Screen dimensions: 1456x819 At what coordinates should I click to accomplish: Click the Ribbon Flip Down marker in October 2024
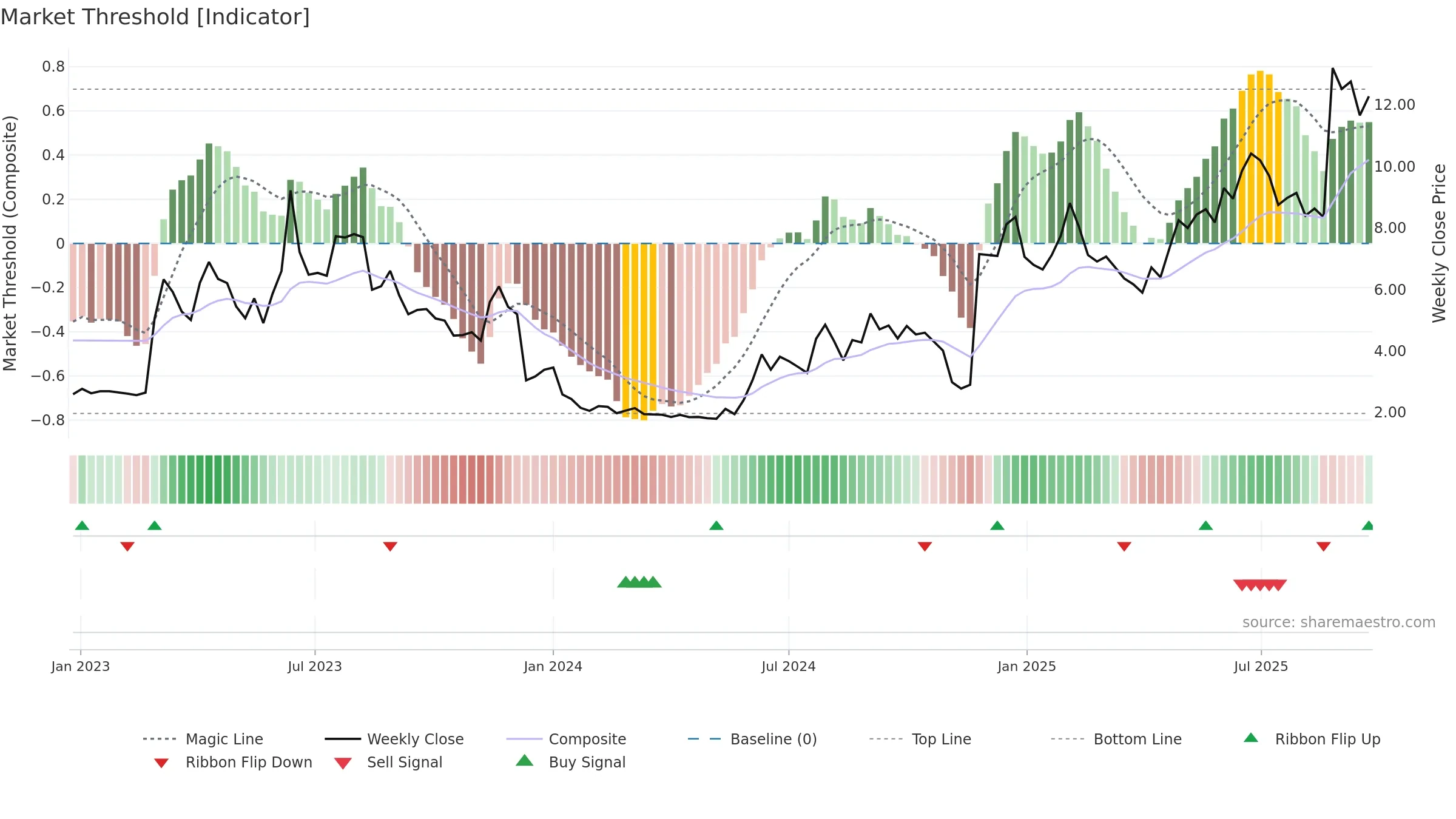click(x=925, y=547)
